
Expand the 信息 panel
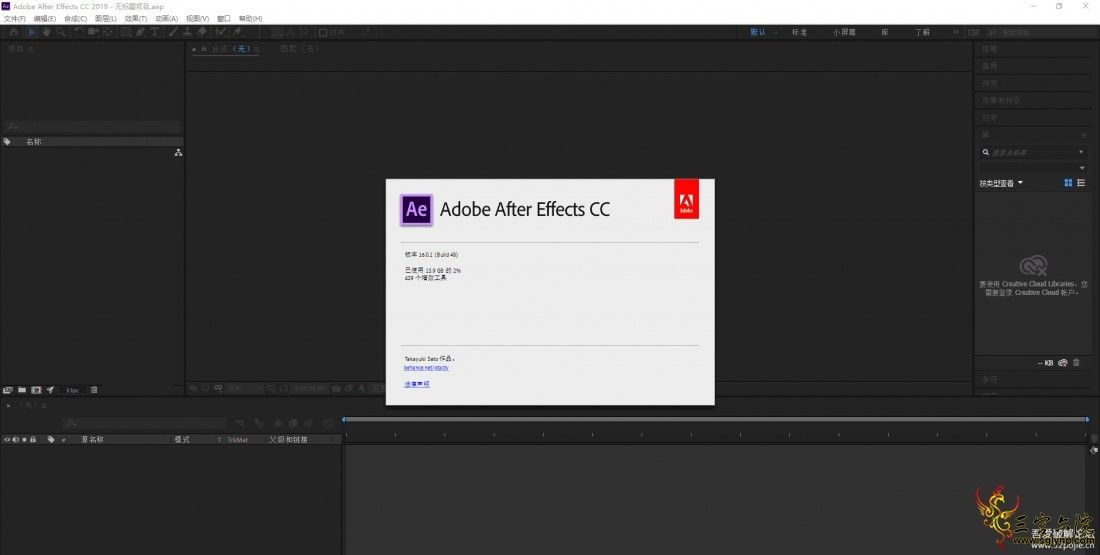[x=990, y=49]
